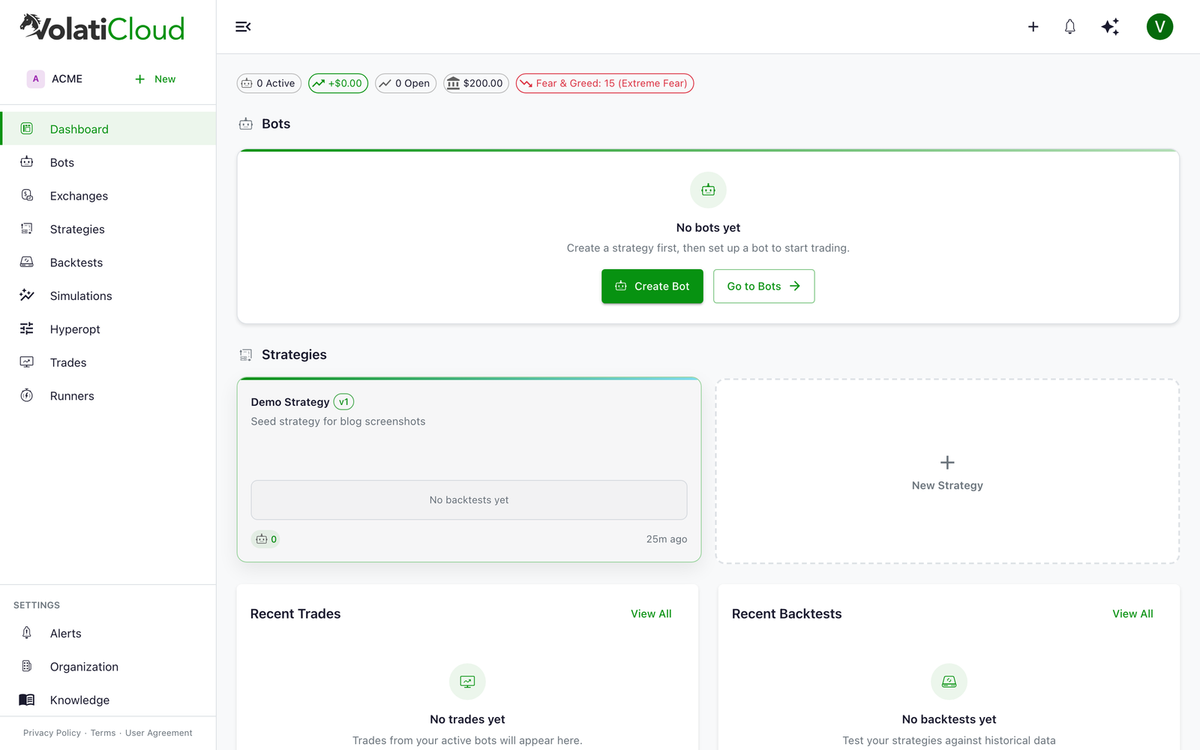Click New next to ACME
The height and width of the screenshot is (750, 1200).
tap(155, 79)
